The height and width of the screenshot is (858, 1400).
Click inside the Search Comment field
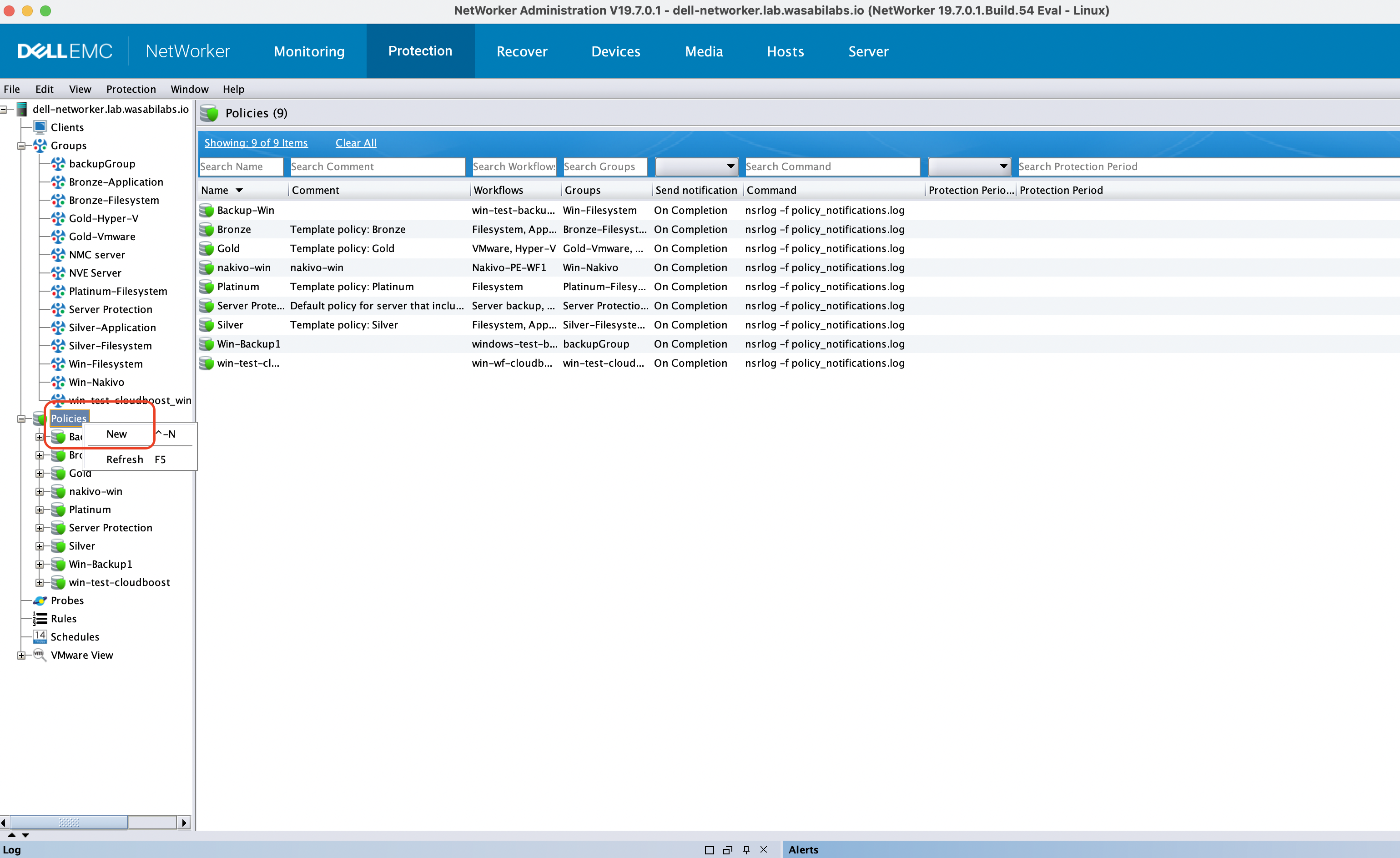[x=377, y=167]
